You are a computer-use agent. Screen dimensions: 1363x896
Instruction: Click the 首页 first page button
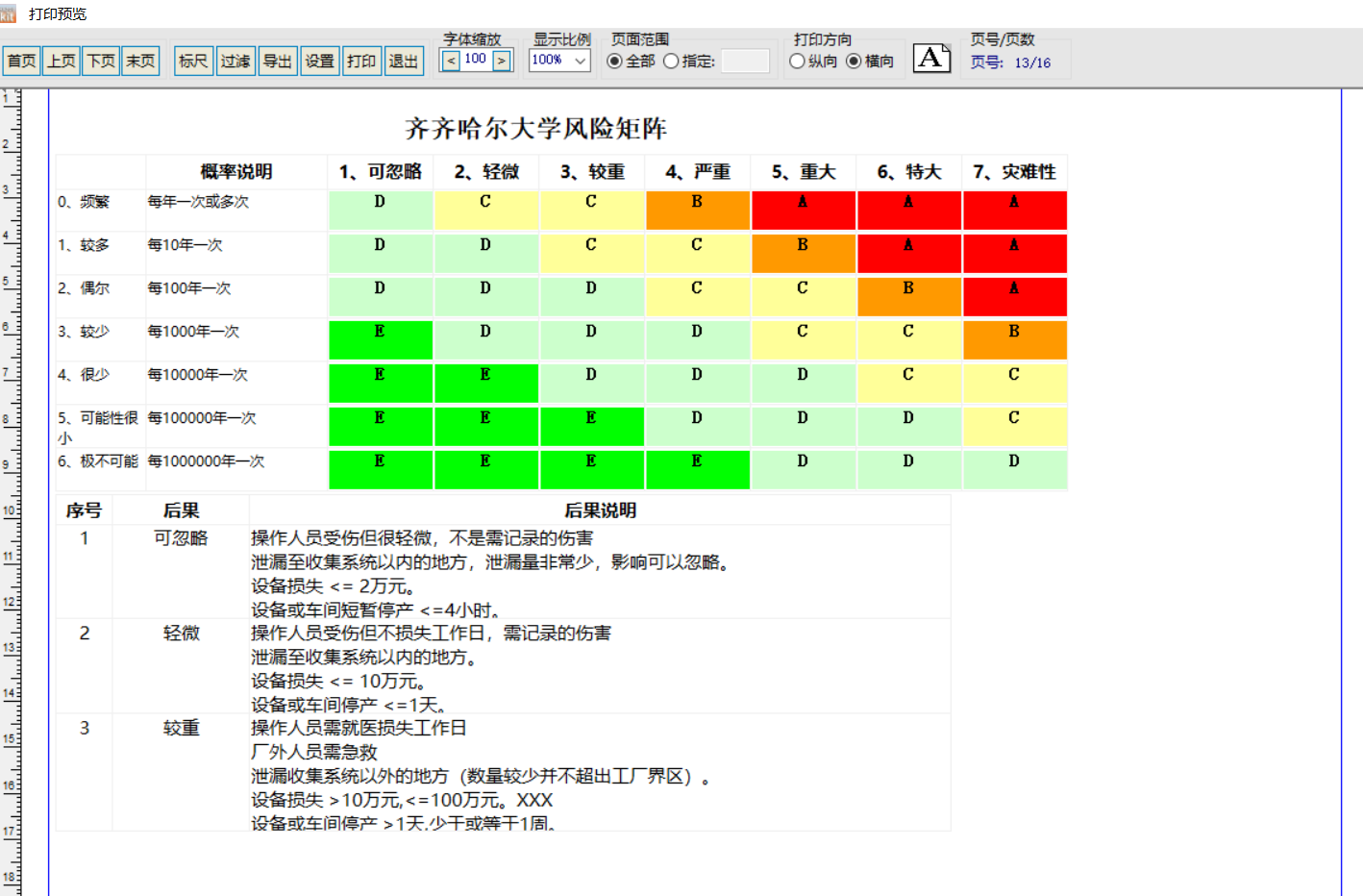(x=21, y=61)
